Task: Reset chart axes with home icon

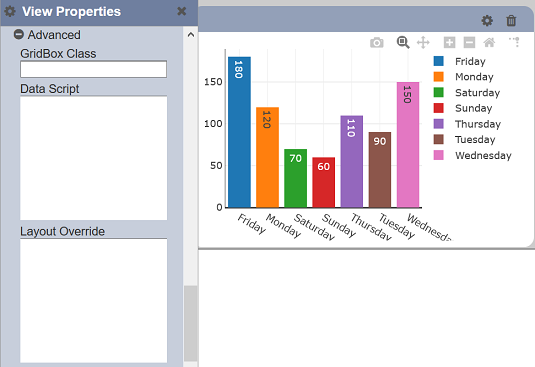Action: click(x=489, y=43)
